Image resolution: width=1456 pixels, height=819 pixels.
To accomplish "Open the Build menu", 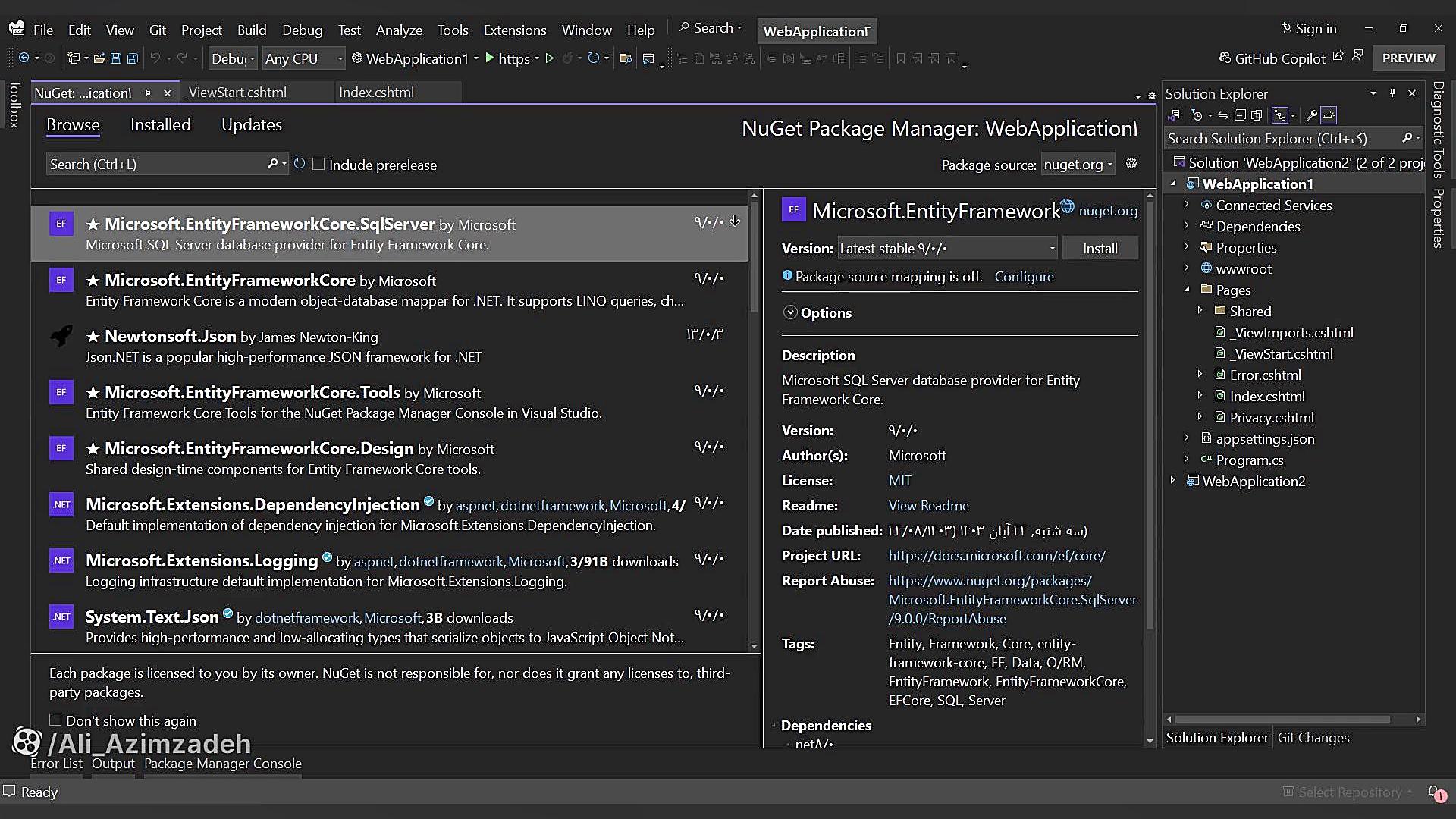I will click(252, 30).
